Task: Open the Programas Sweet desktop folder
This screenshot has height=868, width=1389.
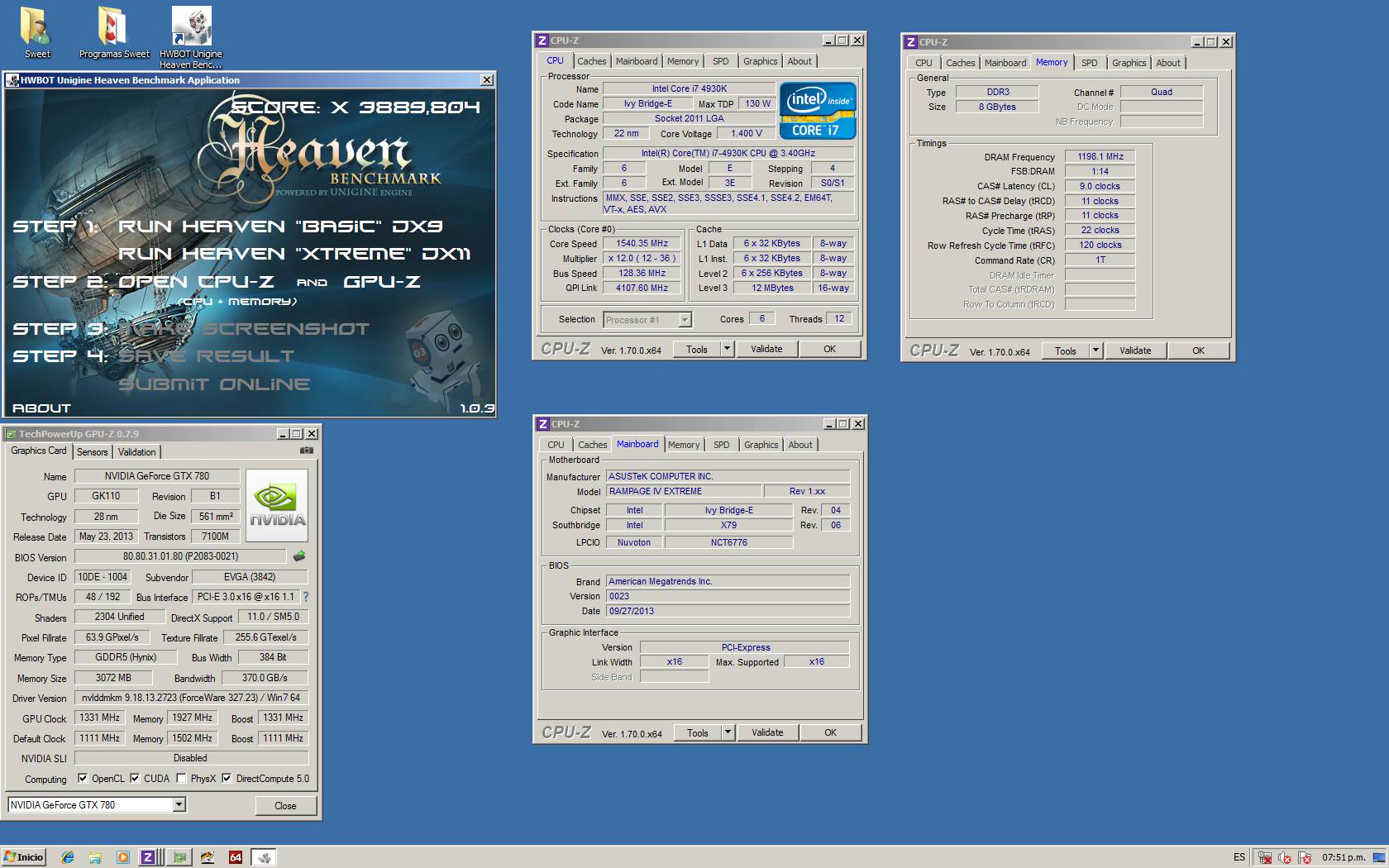Action: 114,33
